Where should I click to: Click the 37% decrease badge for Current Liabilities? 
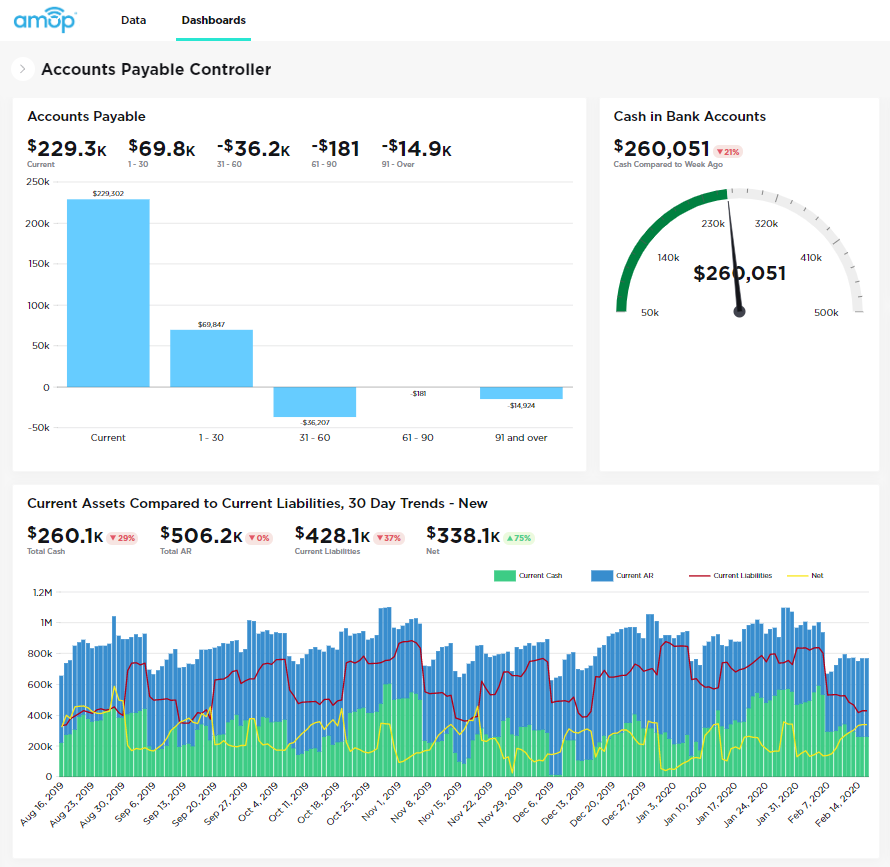(x=388, y=537)
